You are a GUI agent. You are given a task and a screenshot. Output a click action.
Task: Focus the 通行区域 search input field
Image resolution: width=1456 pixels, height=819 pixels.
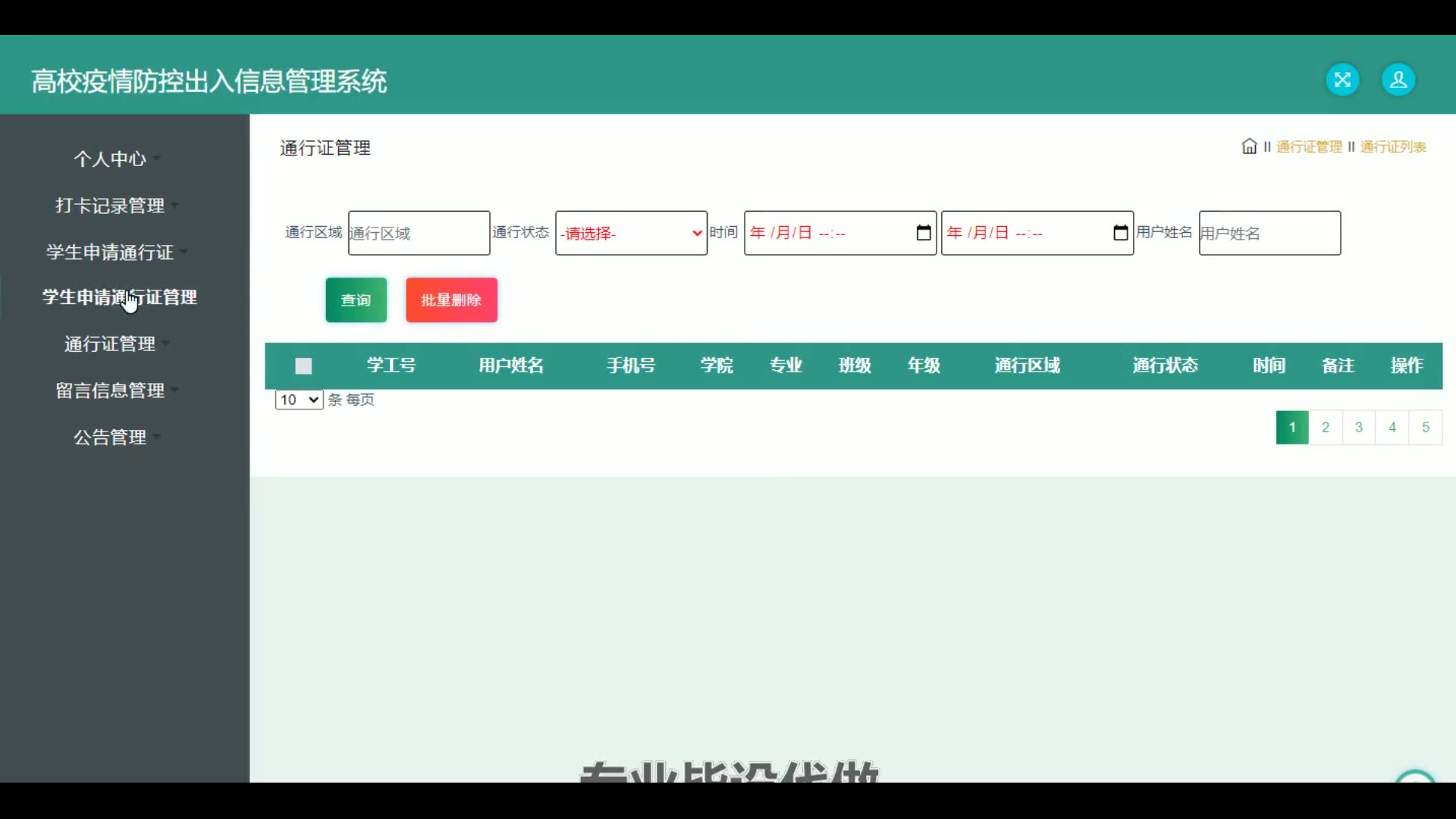click(419, 233)
